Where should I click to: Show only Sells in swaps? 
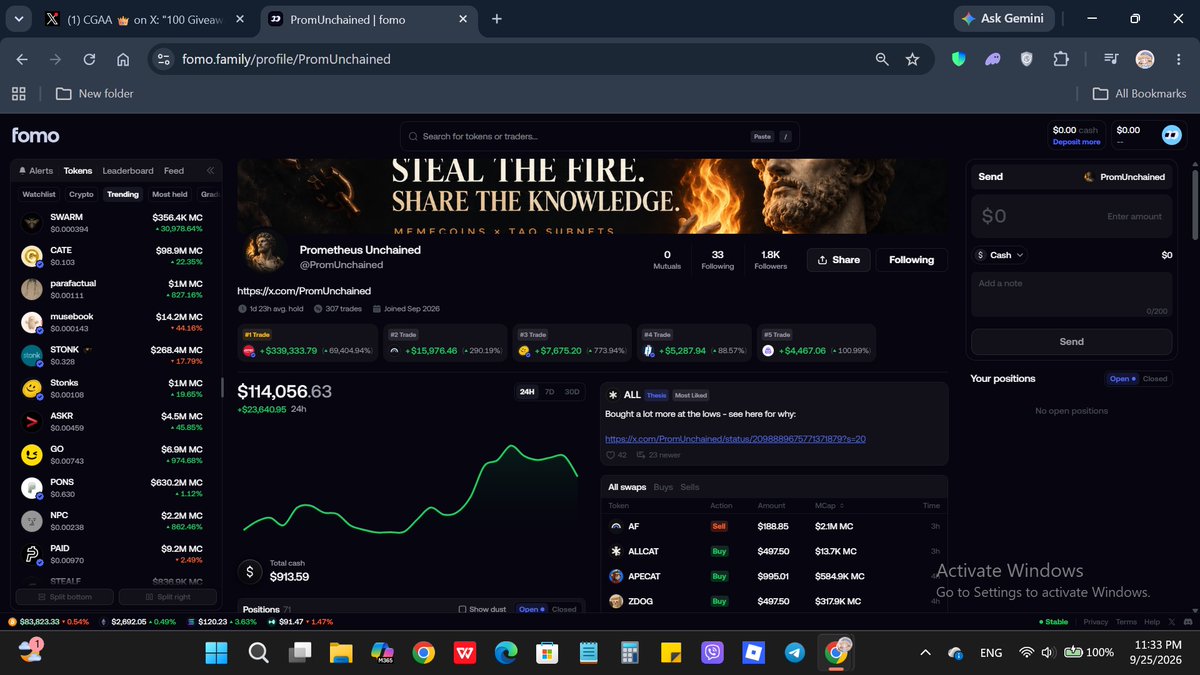pos(690,487)
